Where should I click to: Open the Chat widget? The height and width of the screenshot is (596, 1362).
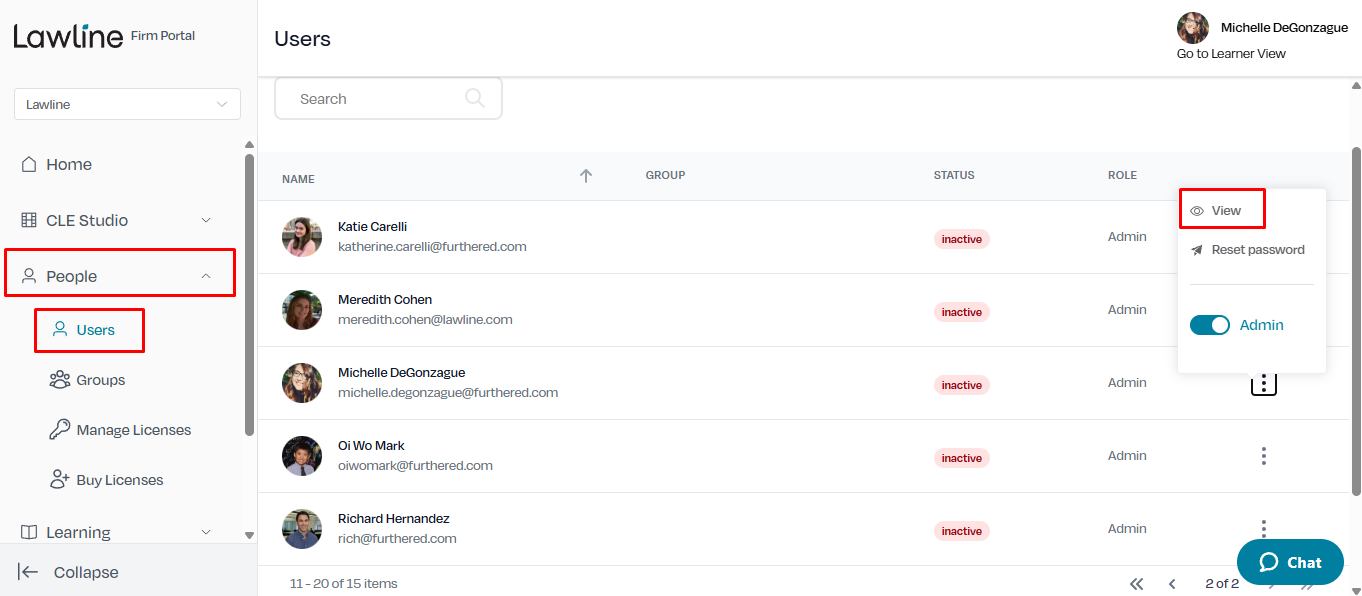[x=1290, y=562]
